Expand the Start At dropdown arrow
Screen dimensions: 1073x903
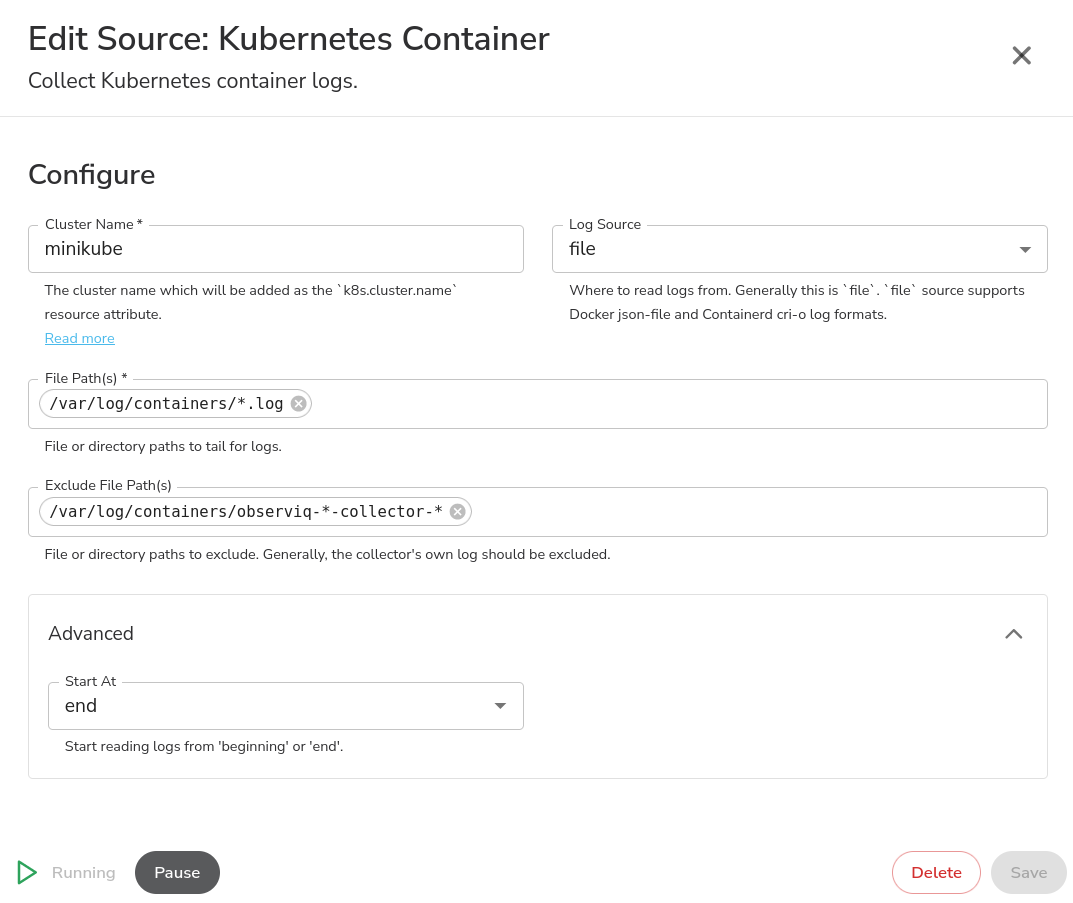(x=500, y=706)
